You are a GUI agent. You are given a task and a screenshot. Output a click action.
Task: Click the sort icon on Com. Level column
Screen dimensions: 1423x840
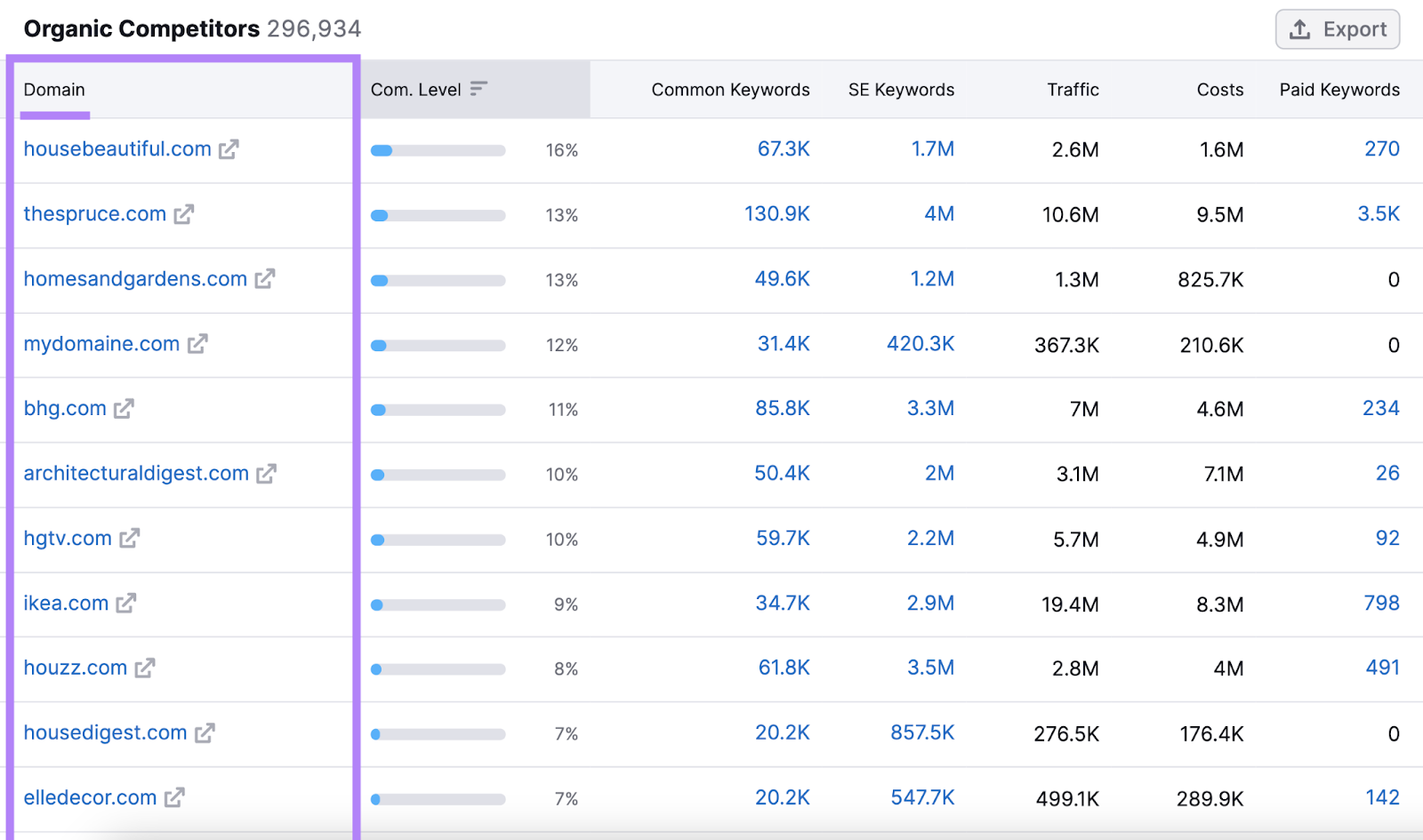478,89
